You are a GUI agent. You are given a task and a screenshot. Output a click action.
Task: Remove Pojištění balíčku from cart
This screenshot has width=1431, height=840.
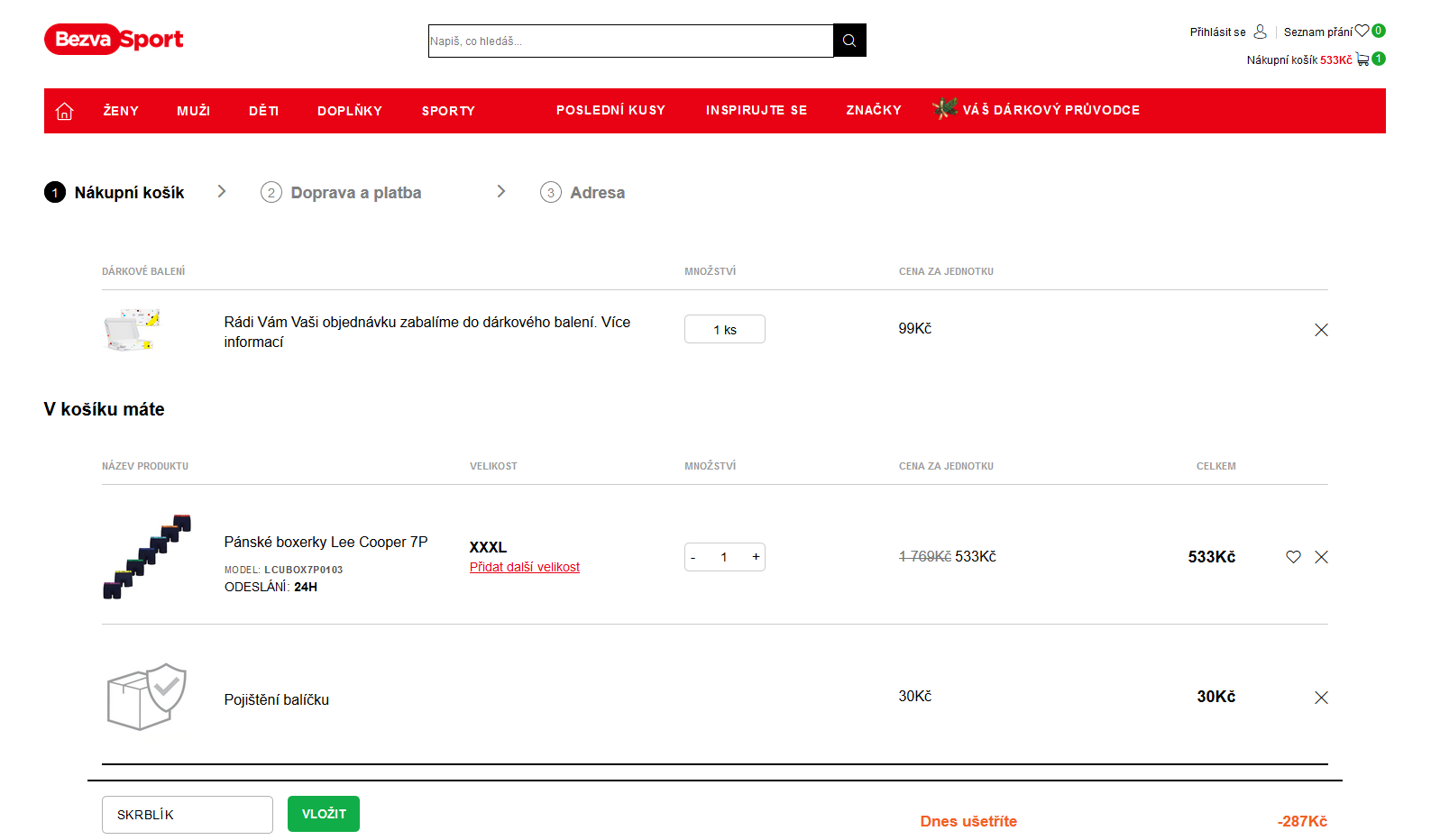point(1321,698)
